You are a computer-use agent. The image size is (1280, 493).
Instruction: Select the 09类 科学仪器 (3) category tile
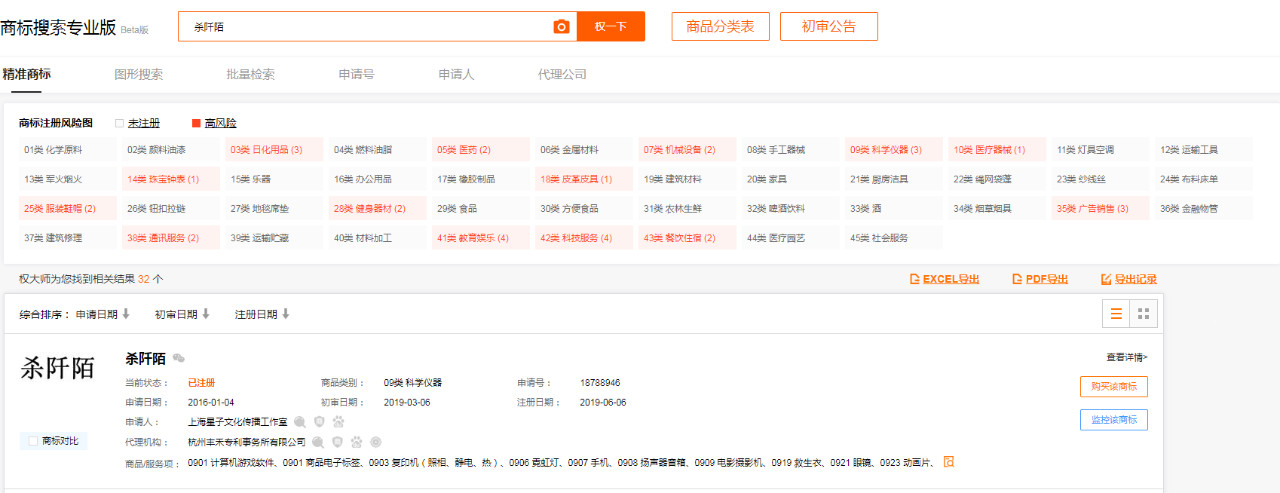pyautogui.click(x=886, y=150)
